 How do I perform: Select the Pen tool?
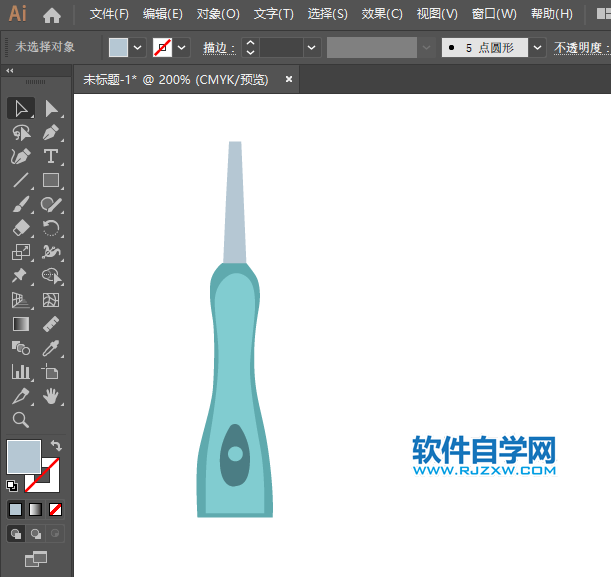(51, 132)
